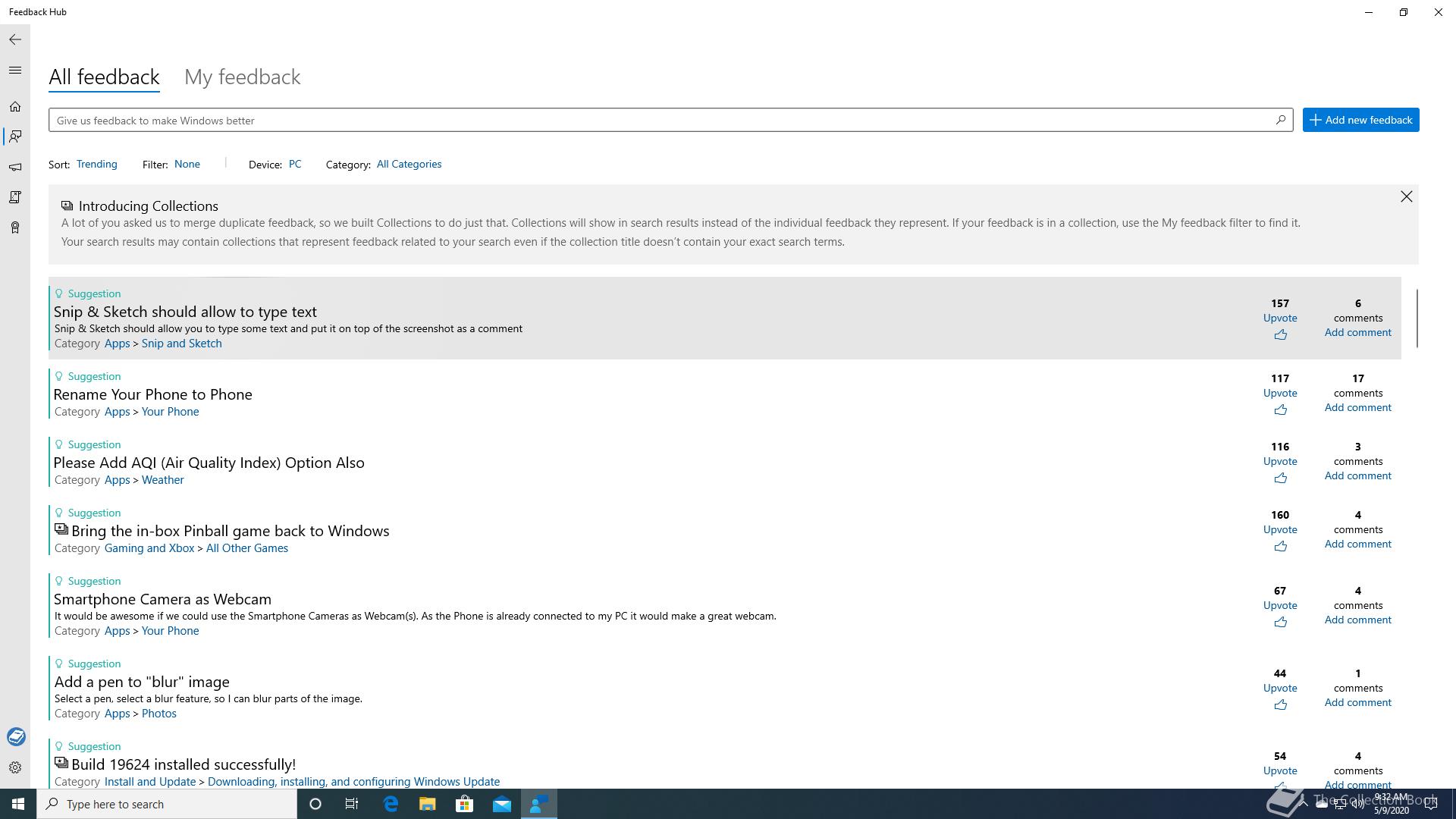1456x819 pixels.
Task: Open Achievements badge icon in sidebar
Action: coord(15,227)
